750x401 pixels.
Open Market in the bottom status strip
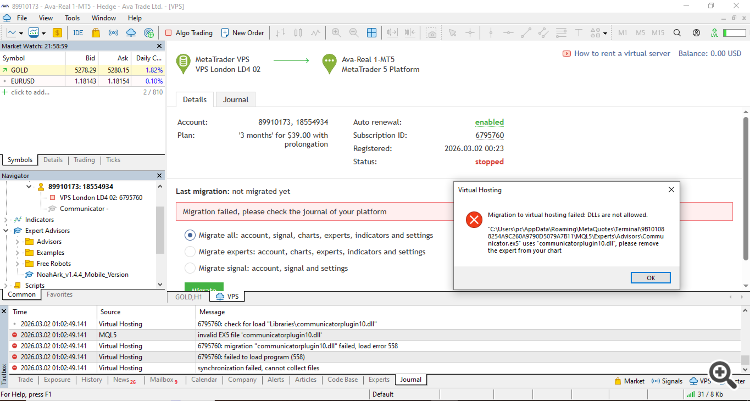coord(629,381)
